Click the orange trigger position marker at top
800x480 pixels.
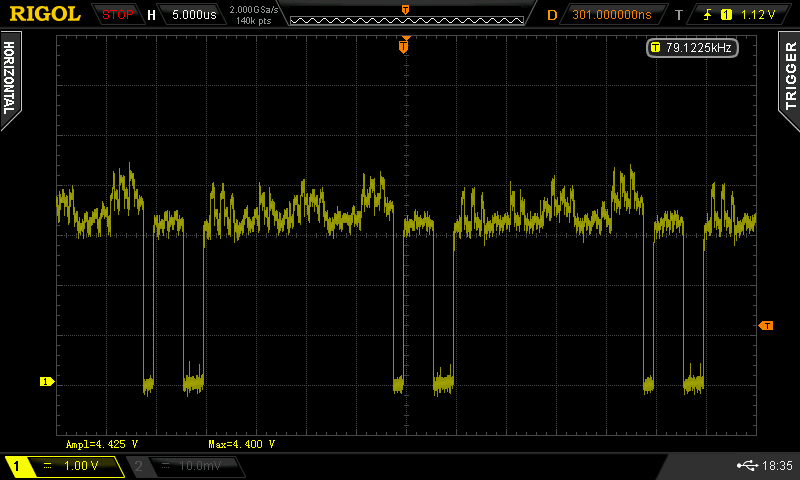404,46
